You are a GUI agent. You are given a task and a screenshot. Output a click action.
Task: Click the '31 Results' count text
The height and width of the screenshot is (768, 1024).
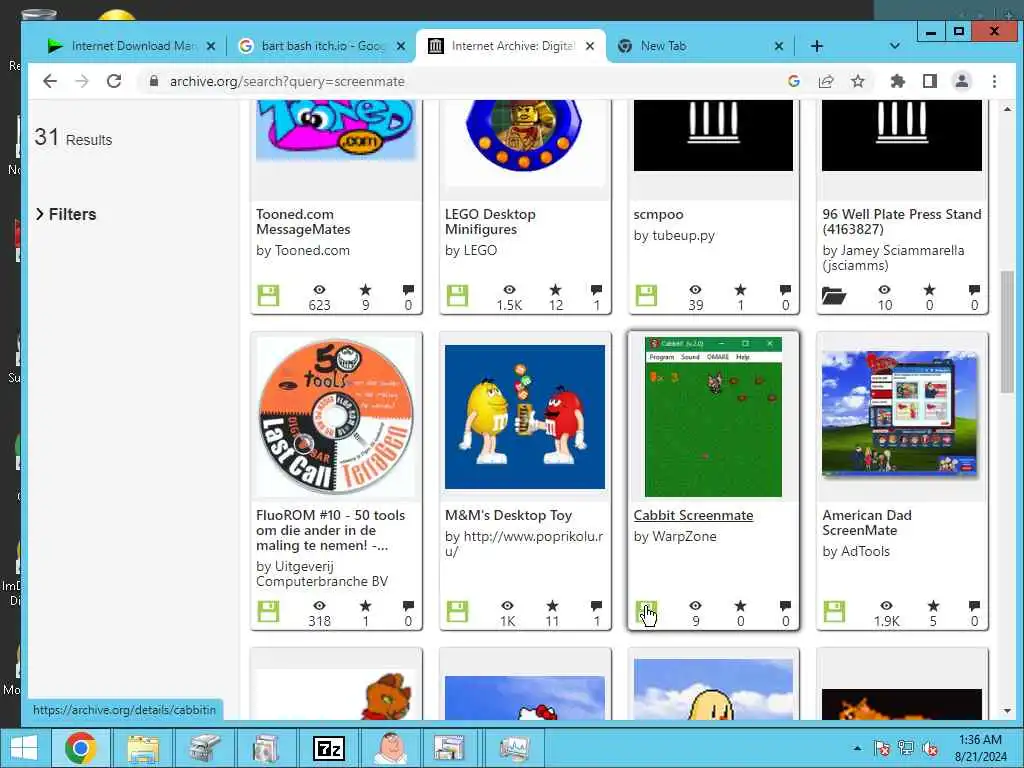[x=73, y=138]
